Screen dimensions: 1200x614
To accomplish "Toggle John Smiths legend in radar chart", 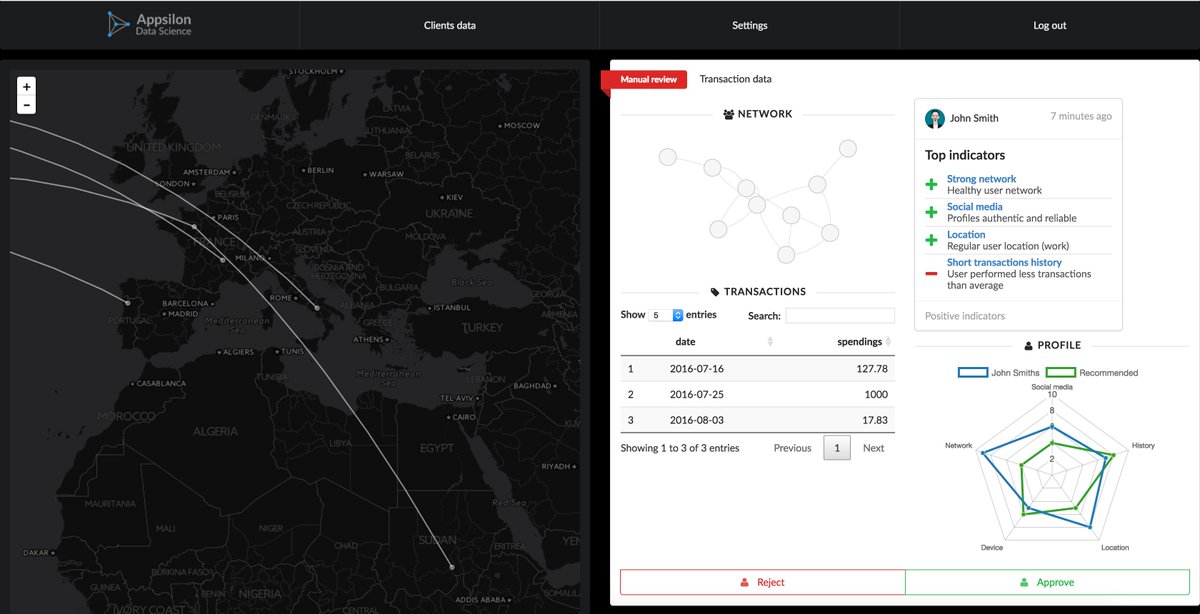I will 998,373.
